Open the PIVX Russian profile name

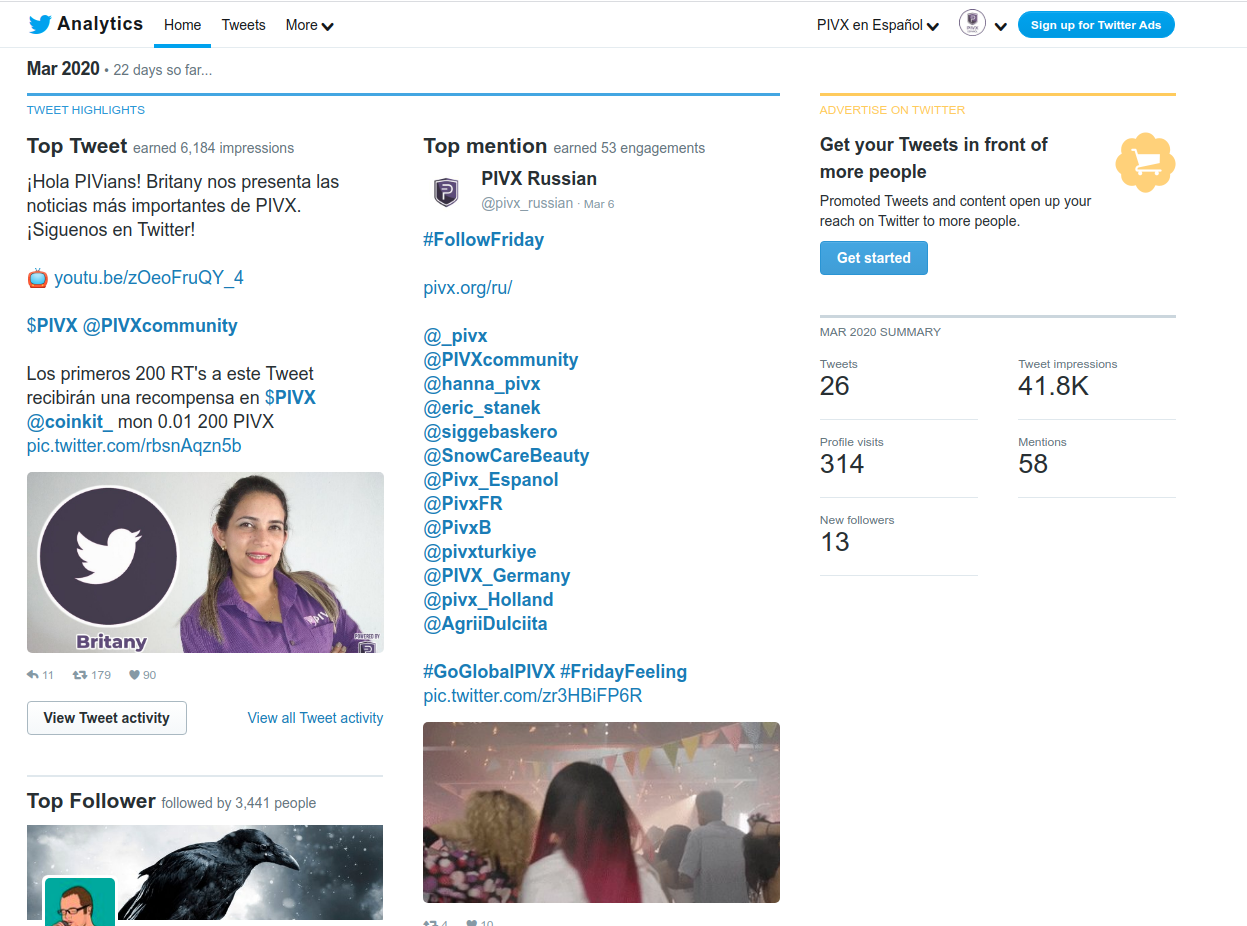coord(539,179)
